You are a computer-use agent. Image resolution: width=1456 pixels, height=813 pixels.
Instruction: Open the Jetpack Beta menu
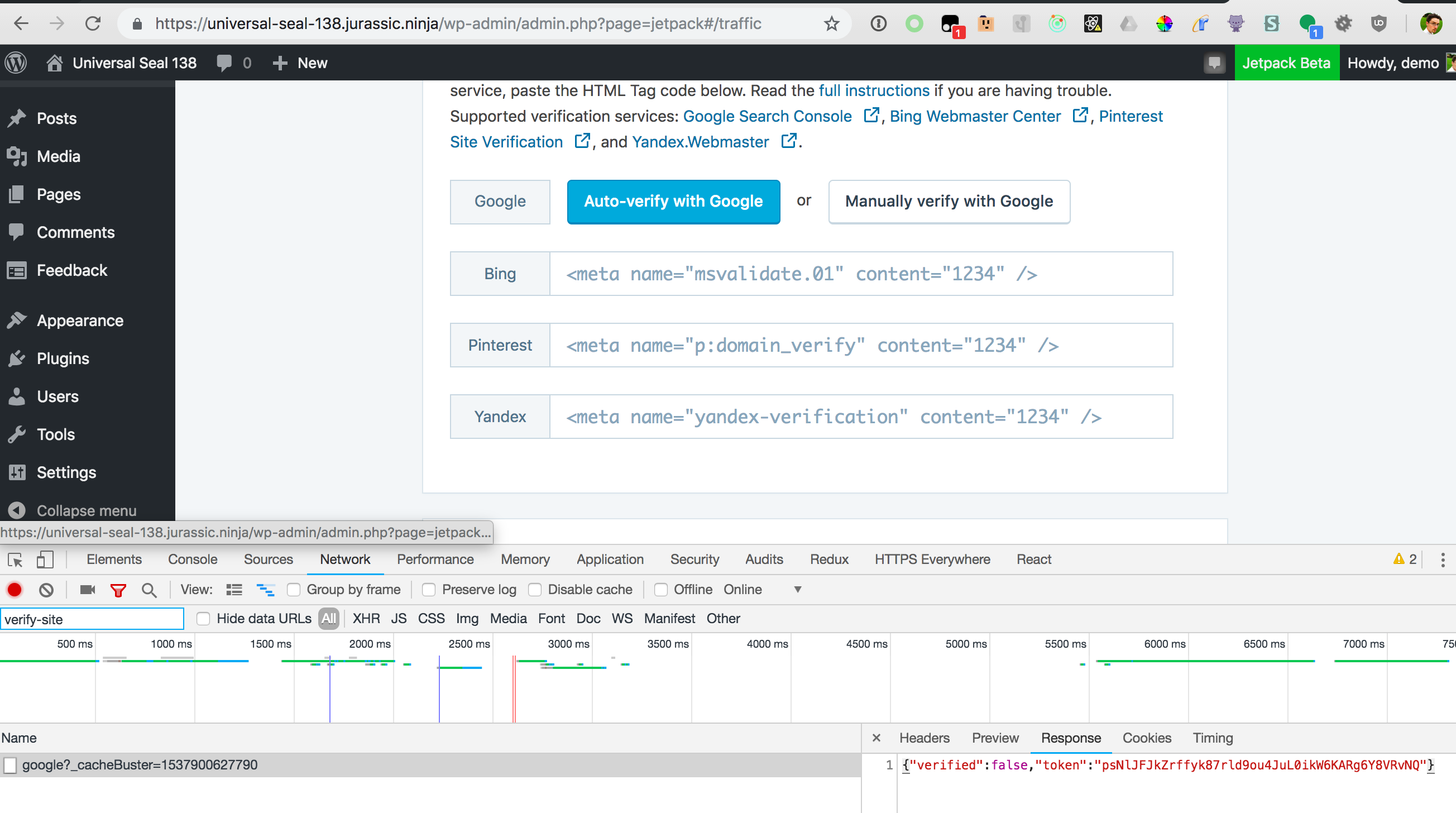[x=1286, y=63]
